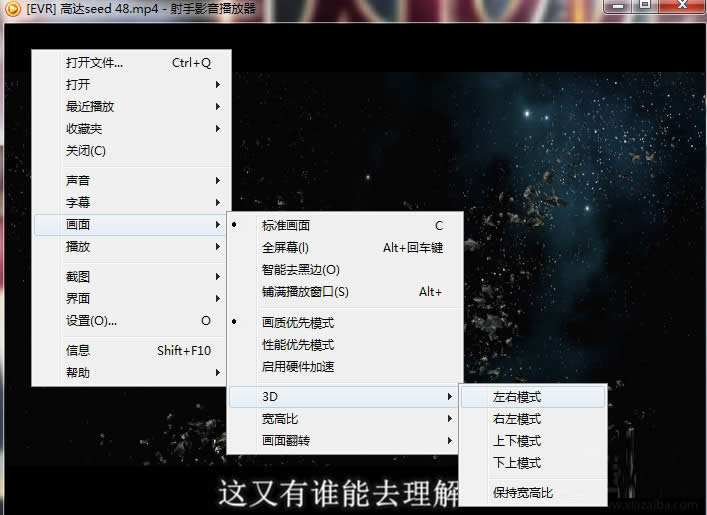Choose 打开文件... from context menu
707x515 pixels.
point(95,63)
